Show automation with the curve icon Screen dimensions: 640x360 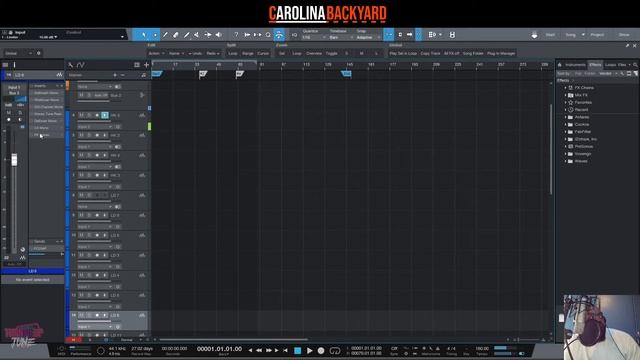pyautogui.click(x=81, y=65)
